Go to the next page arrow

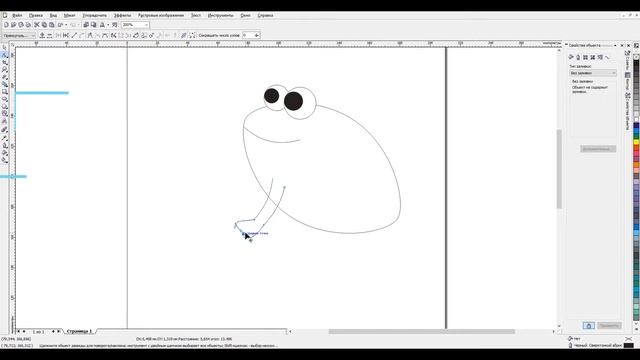click(x=53, y=331)
